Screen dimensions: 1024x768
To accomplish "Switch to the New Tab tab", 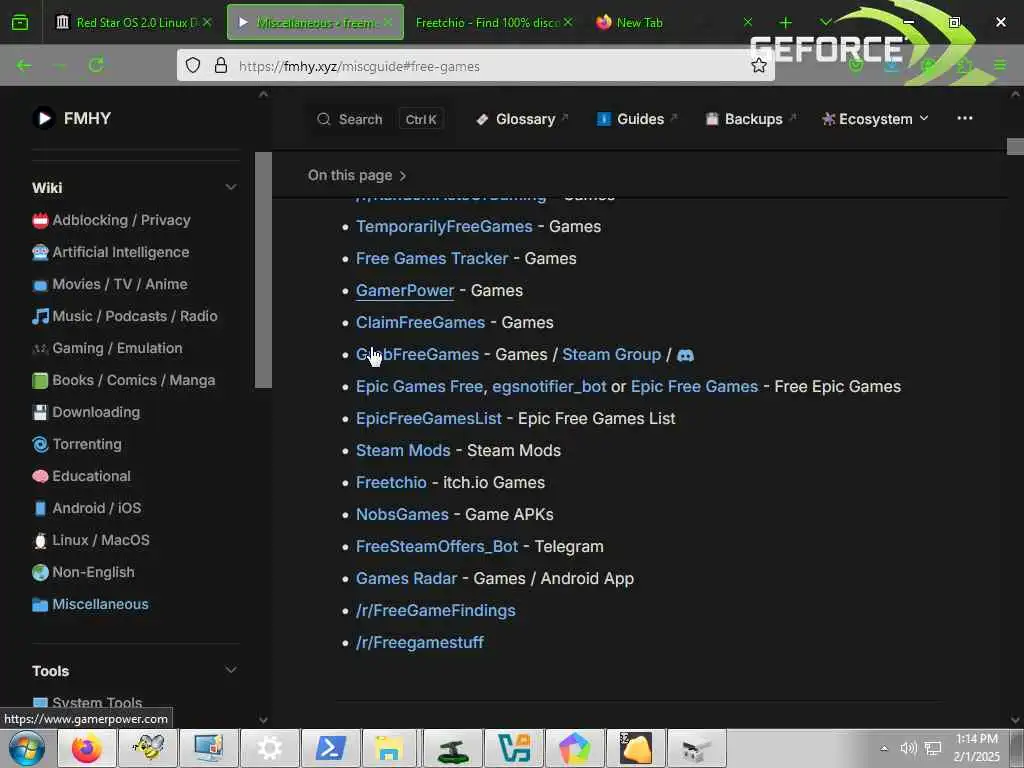I will click(x=673, y=22).
